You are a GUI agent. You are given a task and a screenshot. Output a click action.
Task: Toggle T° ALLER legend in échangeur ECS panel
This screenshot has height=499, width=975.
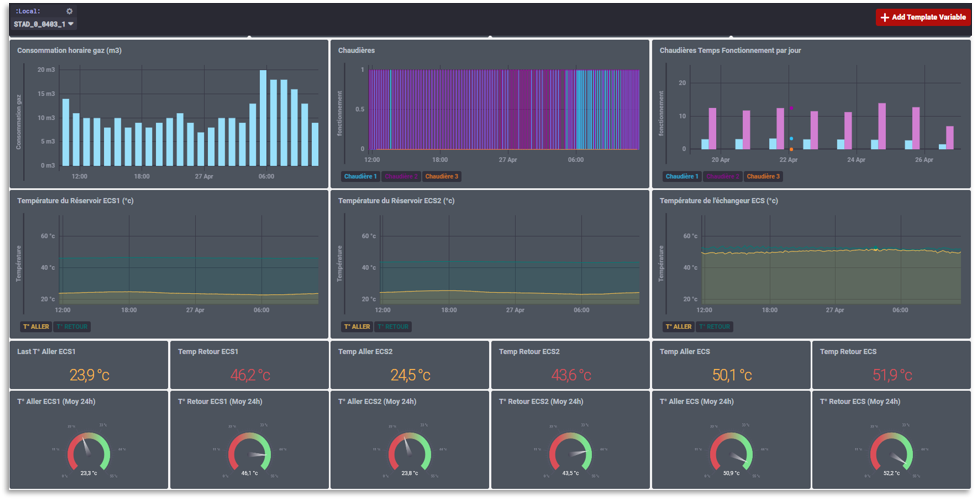point(678,327)
